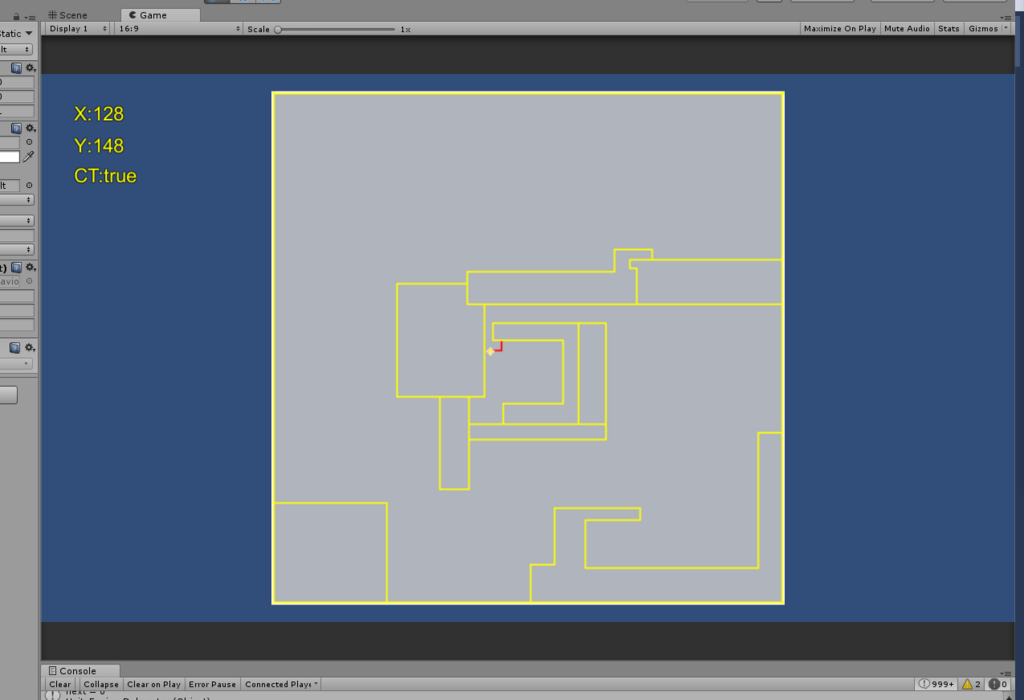Toggle Error Pause in the Console
The image size is (1024, 700).
[212, 684]
